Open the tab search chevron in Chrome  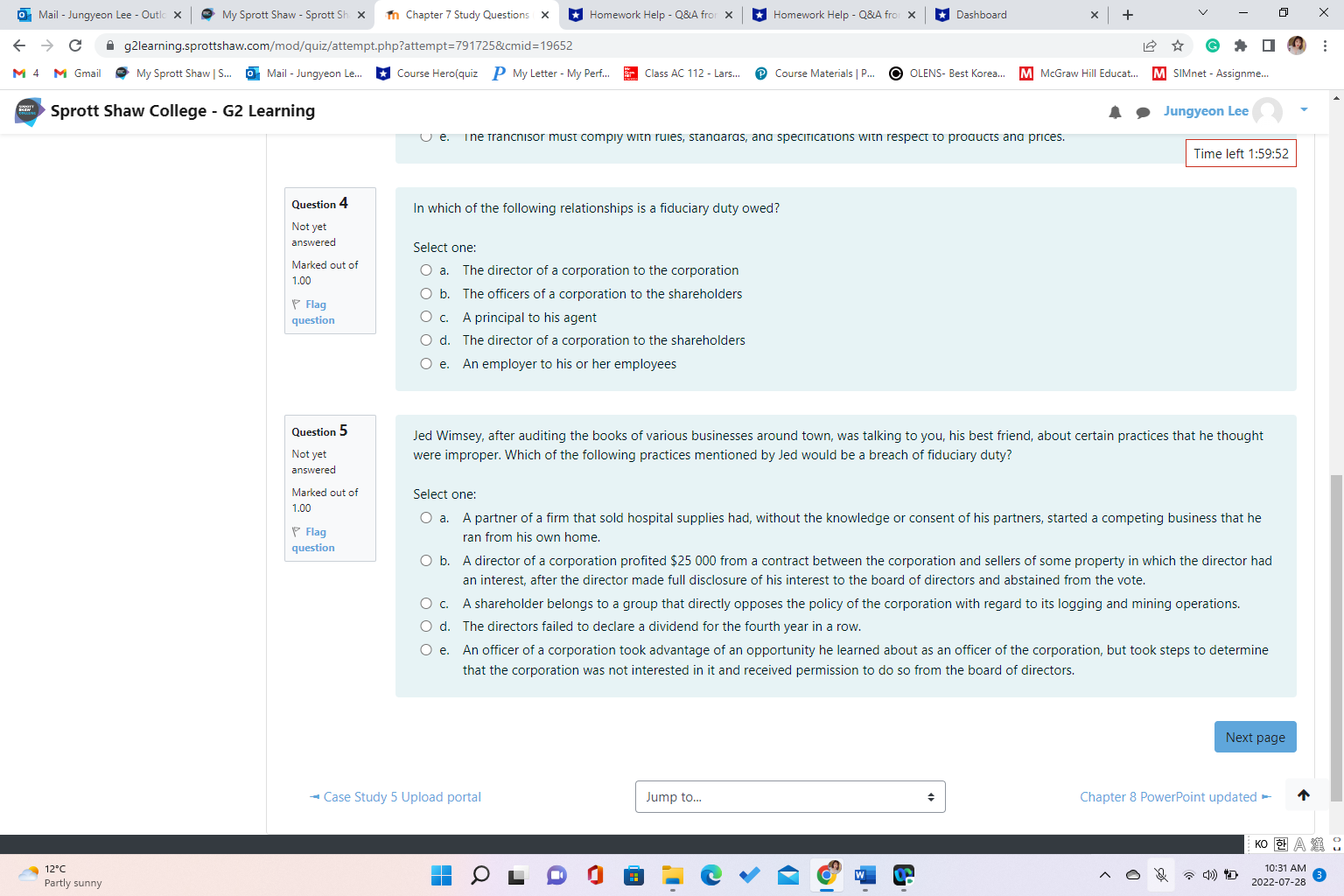pyautogui.click(x=1203, y=14)
